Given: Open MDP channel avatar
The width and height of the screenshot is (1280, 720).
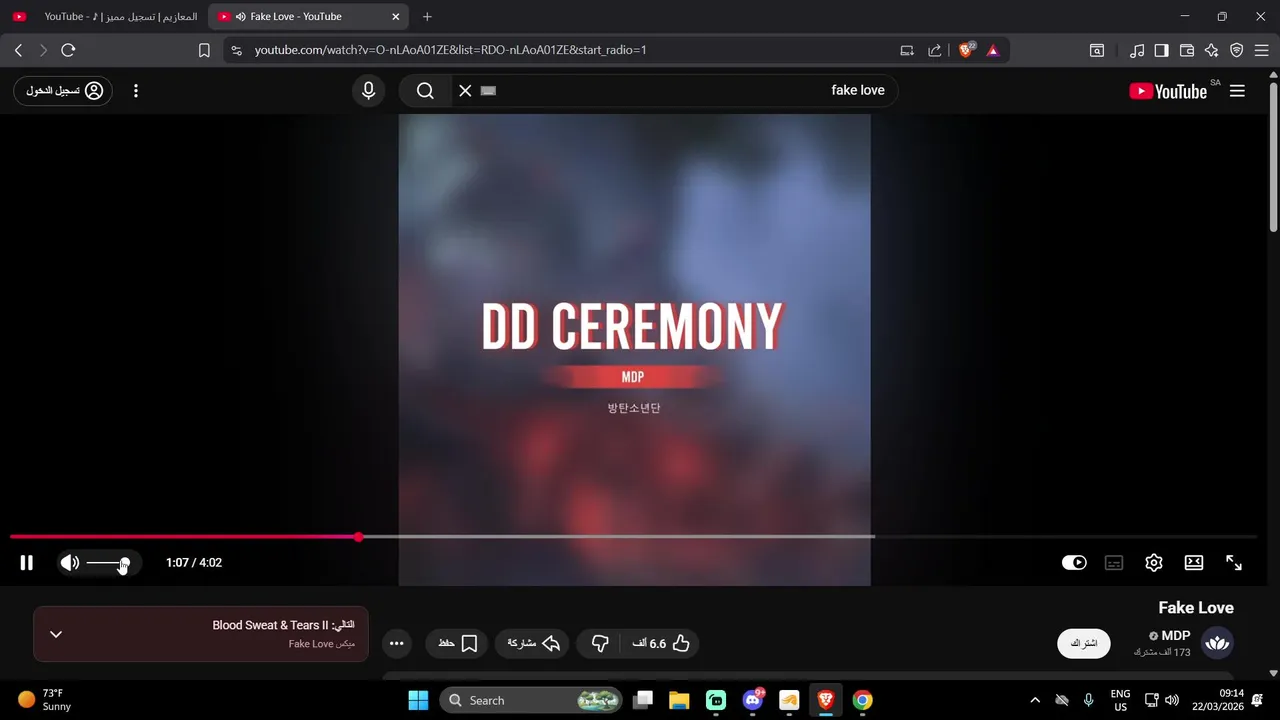Looking at the screenshot, I should 1217,643.
